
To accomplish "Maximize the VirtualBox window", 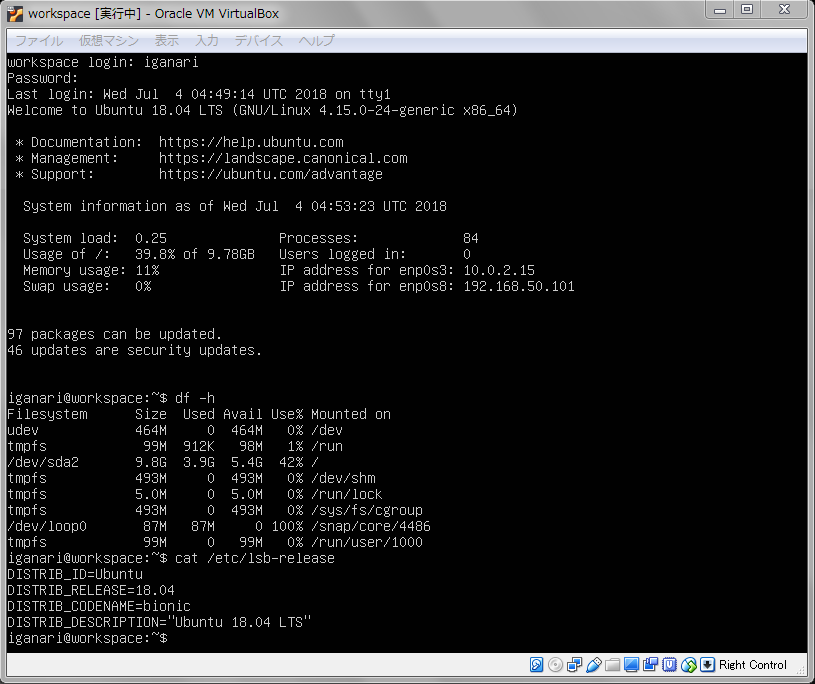I will 747,10.
